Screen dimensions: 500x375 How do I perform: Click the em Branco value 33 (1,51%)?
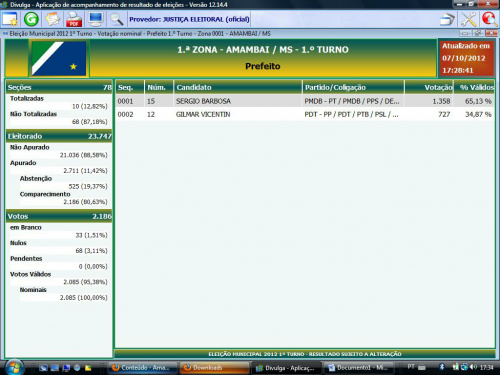(91, 235)
